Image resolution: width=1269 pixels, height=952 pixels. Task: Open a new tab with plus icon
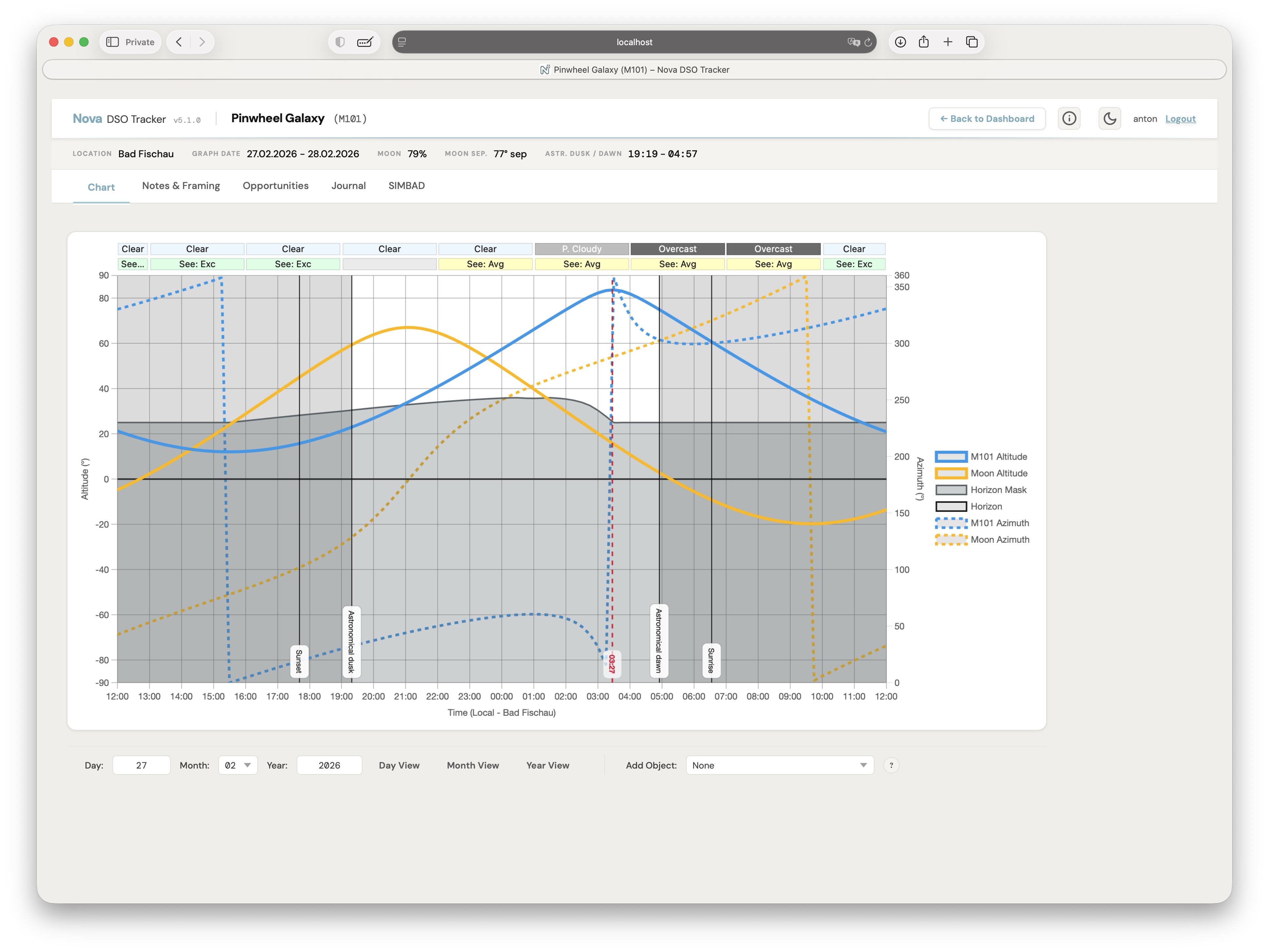(948, 42)
